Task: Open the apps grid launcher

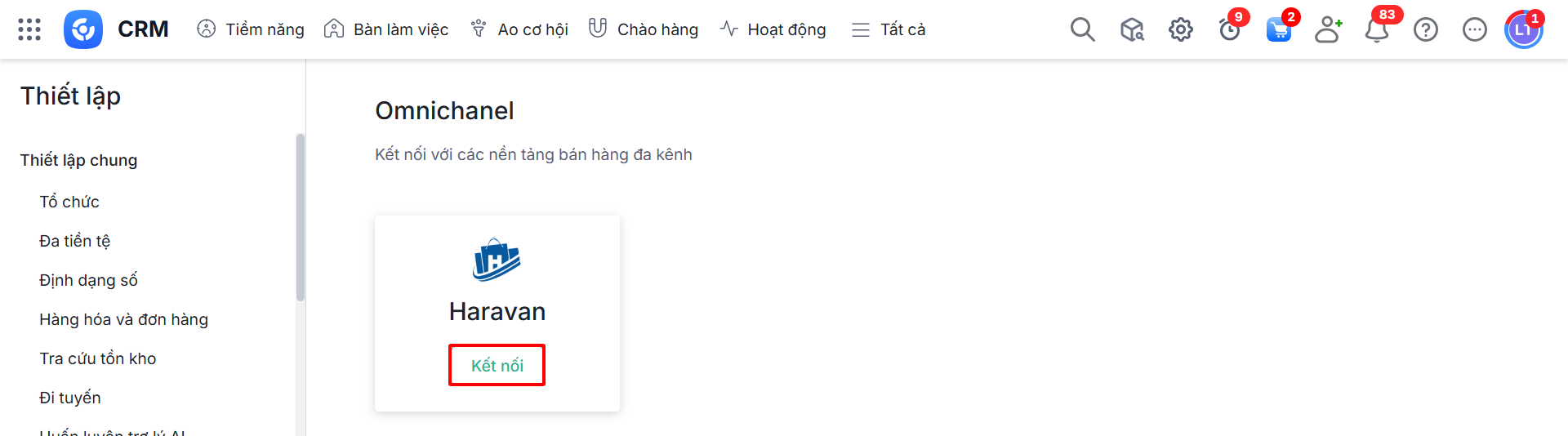Action: (x=29, y=29)
